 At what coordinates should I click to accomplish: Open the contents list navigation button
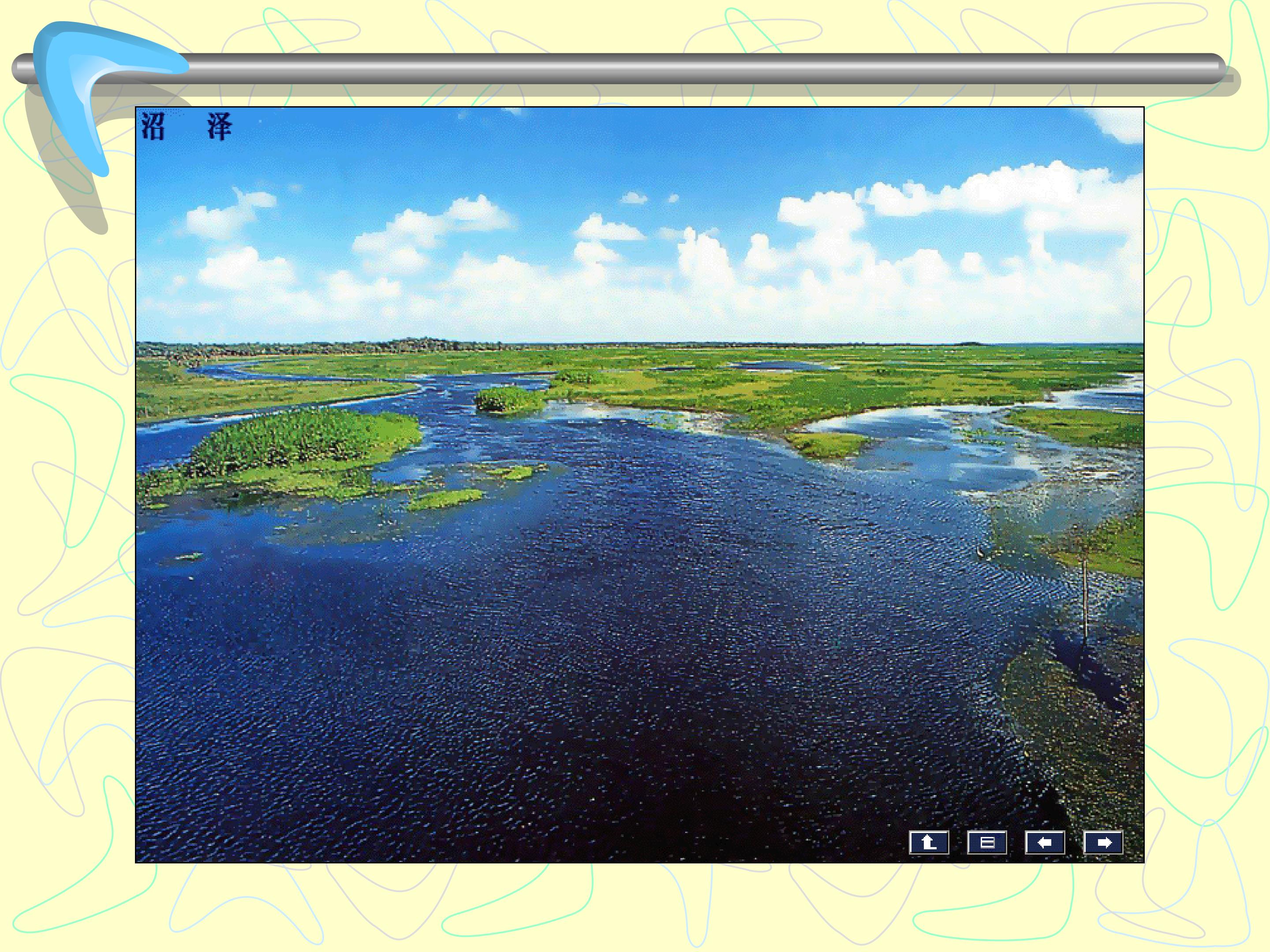(987, 842)
